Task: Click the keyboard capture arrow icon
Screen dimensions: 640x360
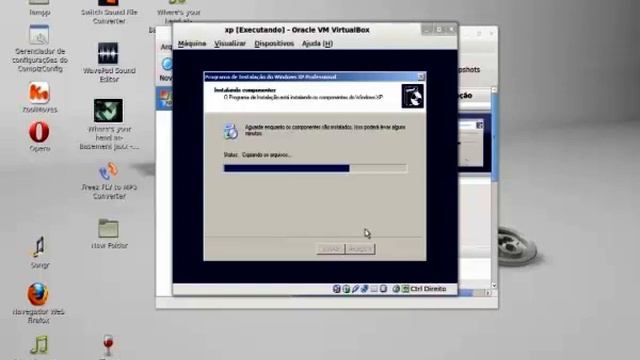Action: (x=405, y=289)
